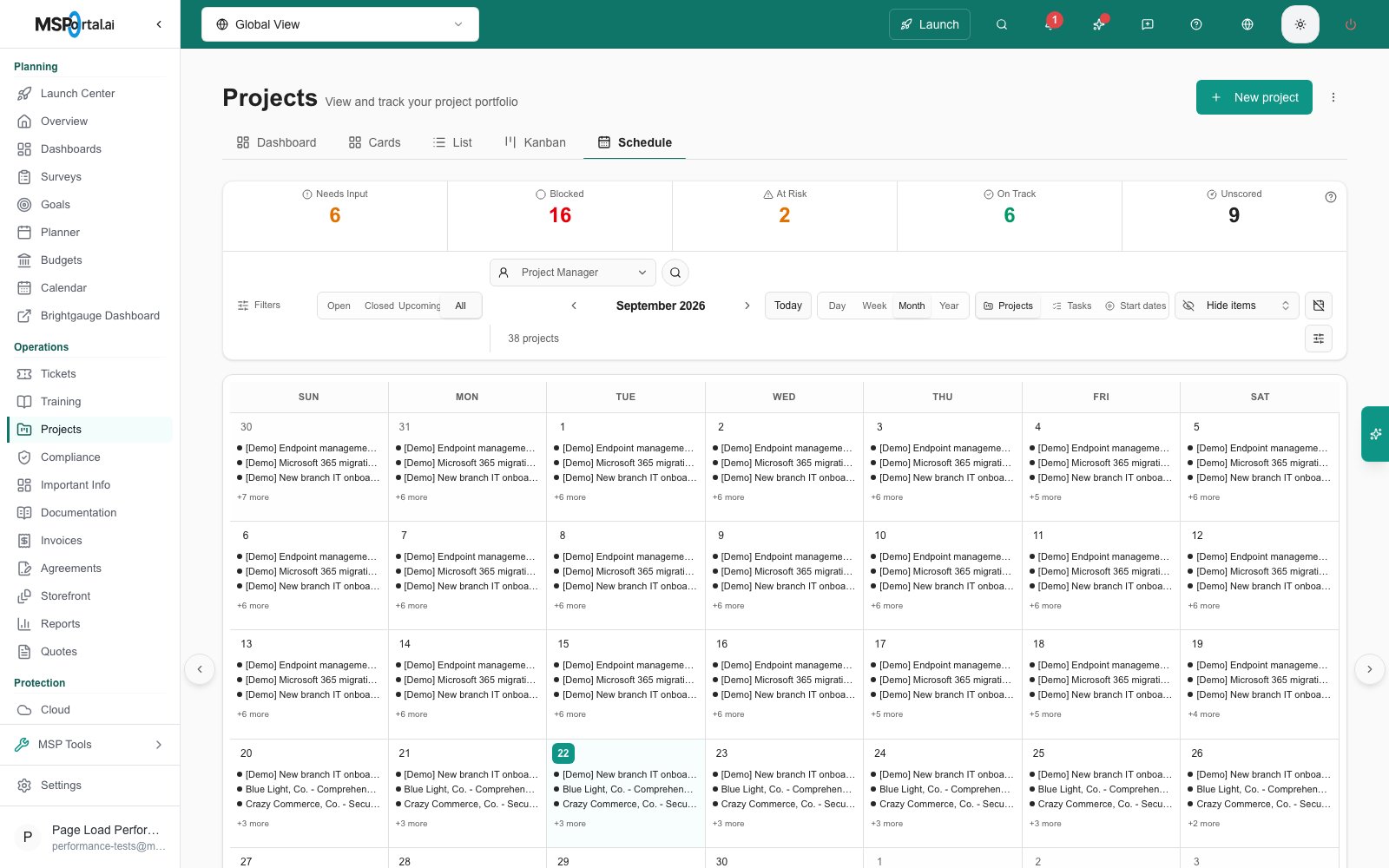Switch calendar to Year view
Image resolution: width=1389 pixels, height=868 pixels.
pyautogui.click(x=949, y=306)
